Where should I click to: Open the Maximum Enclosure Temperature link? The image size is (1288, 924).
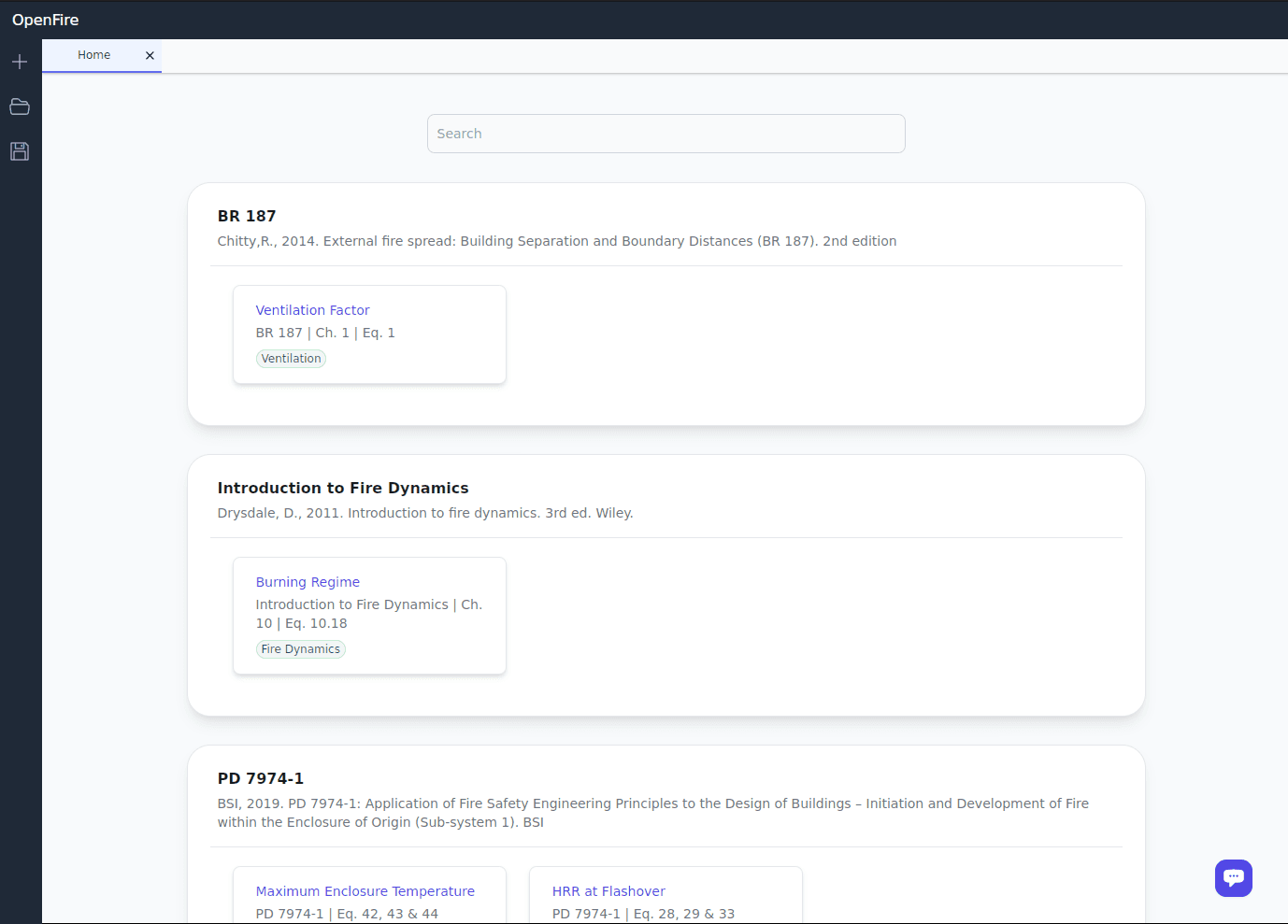click(365, 891)
